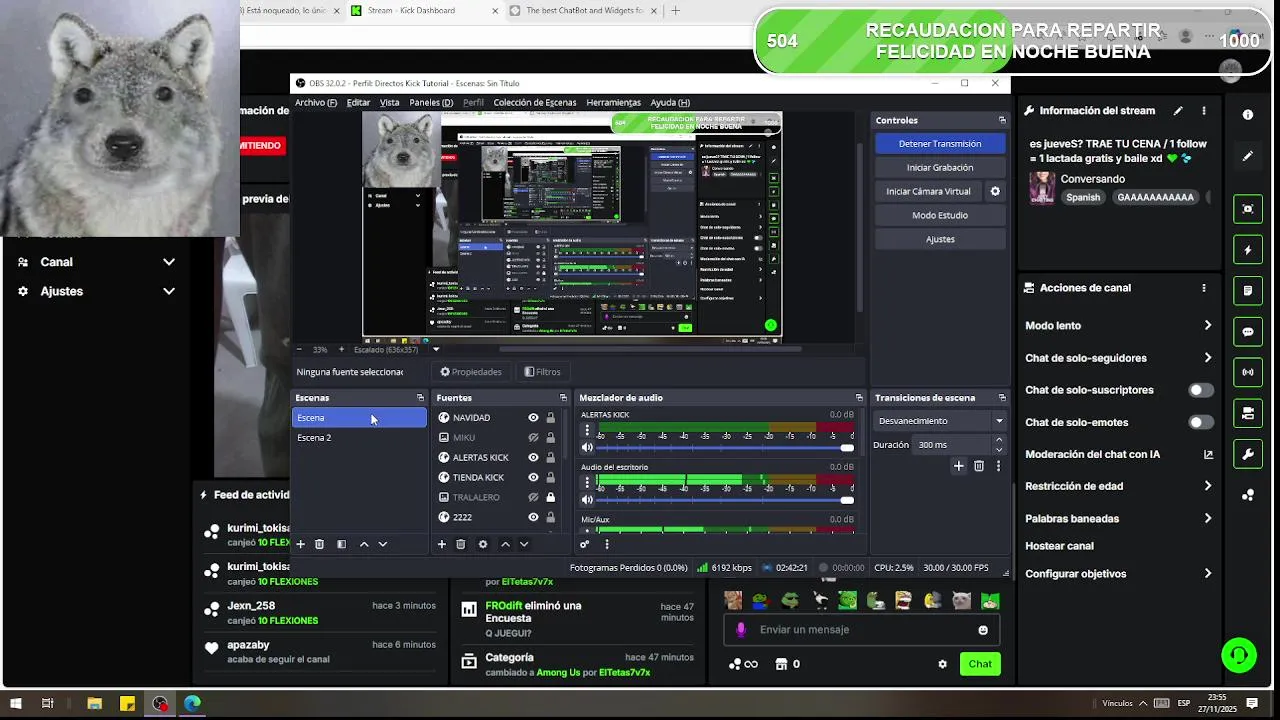
Task: Add a new source in Fuentes panel
Action: [441, 544]
